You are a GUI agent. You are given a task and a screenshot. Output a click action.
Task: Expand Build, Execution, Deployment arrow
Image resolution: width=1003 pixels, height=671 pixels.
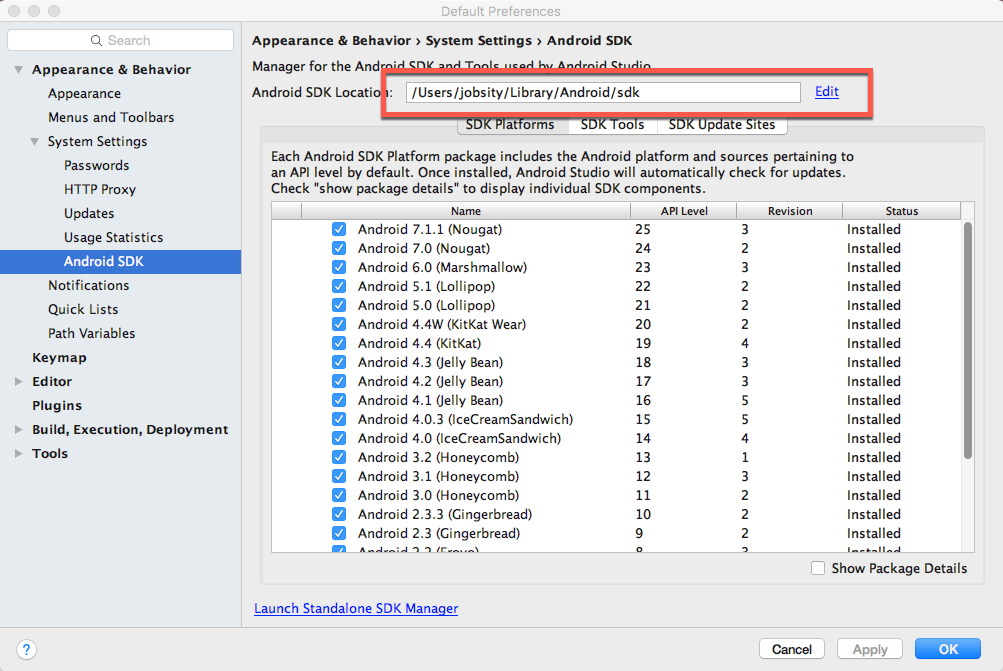[19, 429]
